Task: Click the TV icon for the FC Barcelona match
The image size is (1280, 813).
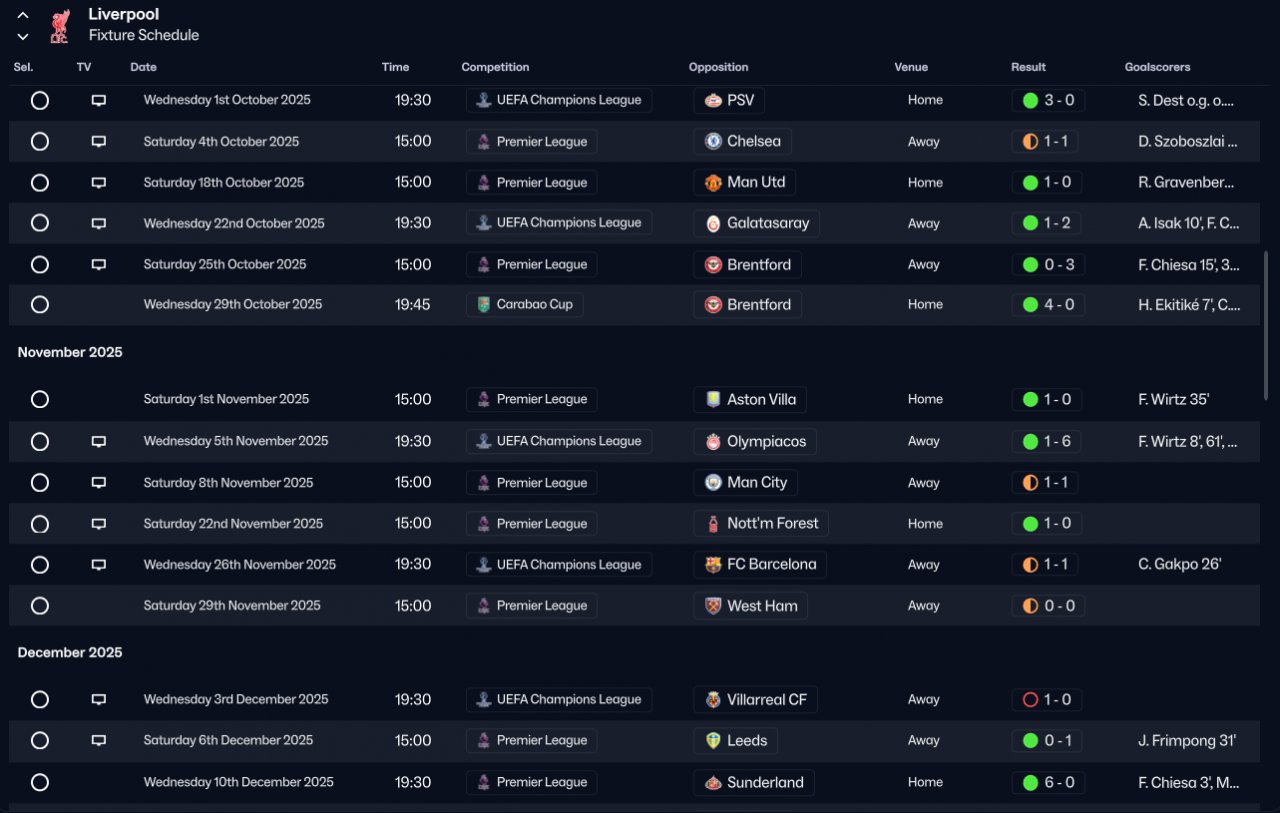Action: (99, 565)
